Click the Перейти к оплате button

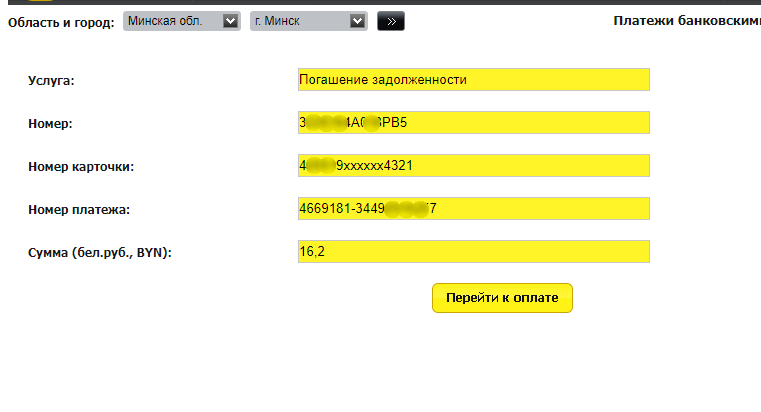502,298
